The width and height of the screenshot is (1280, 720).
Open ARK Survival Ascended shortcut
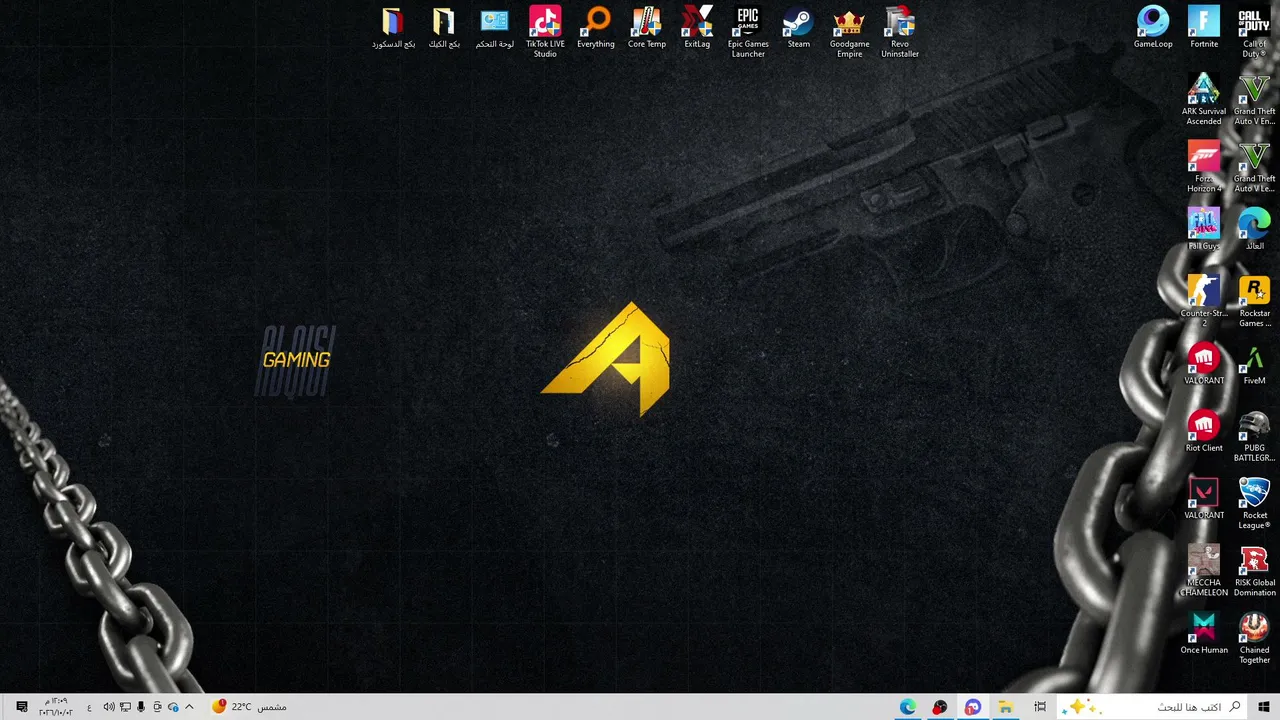click(x=1204, y=99)
